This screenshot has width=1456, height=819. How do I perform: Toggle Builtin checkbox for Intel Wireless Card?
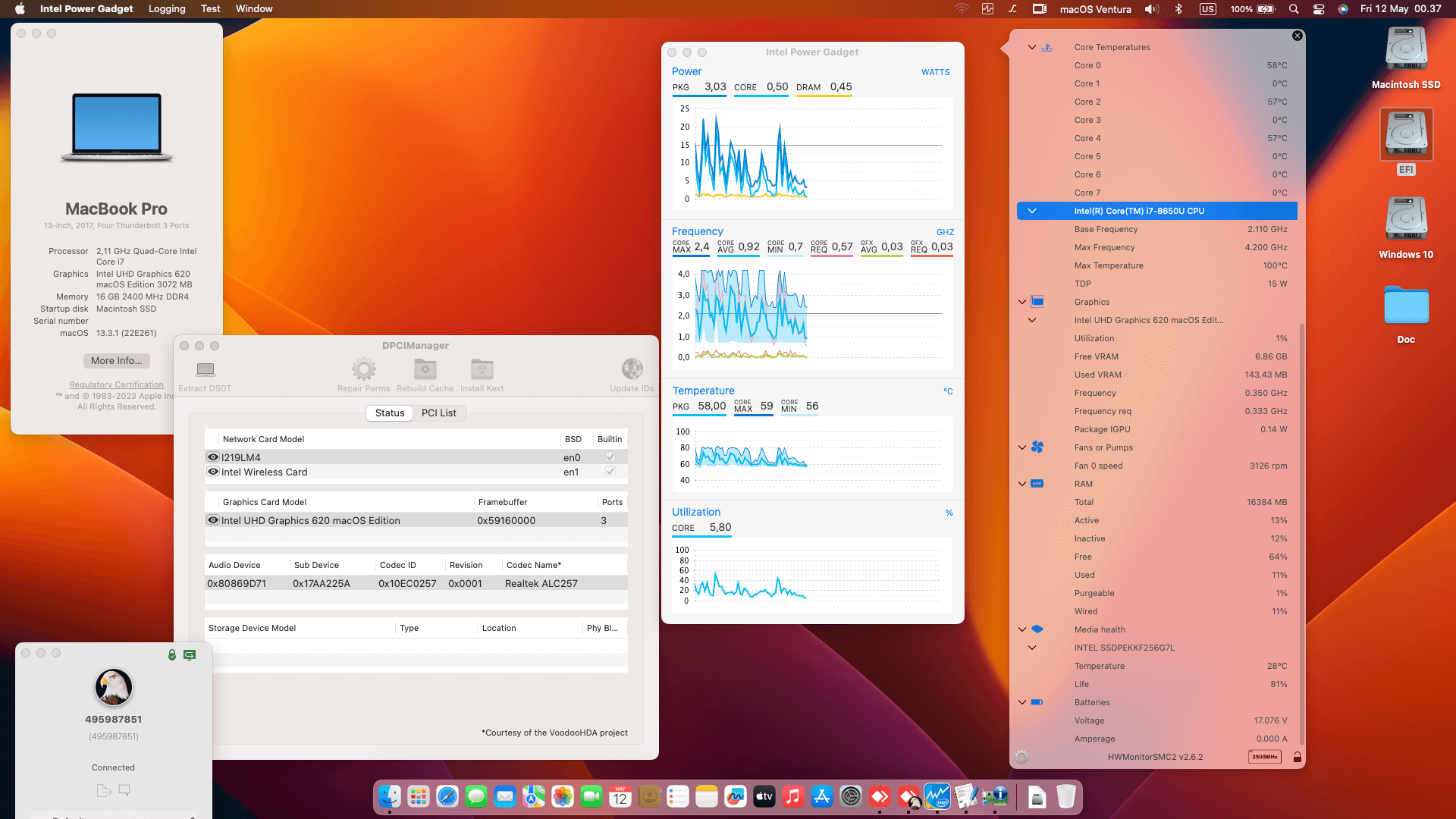click(610, 472)
